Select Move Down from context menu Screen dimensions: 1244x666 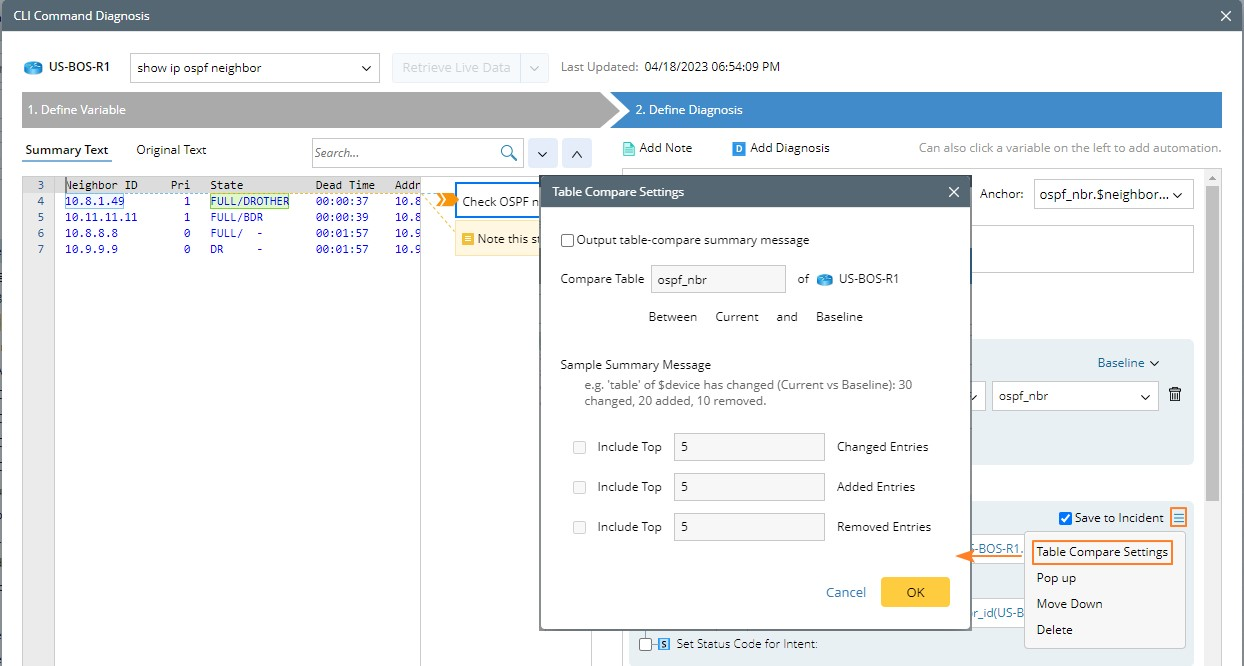pos(1069,604)
